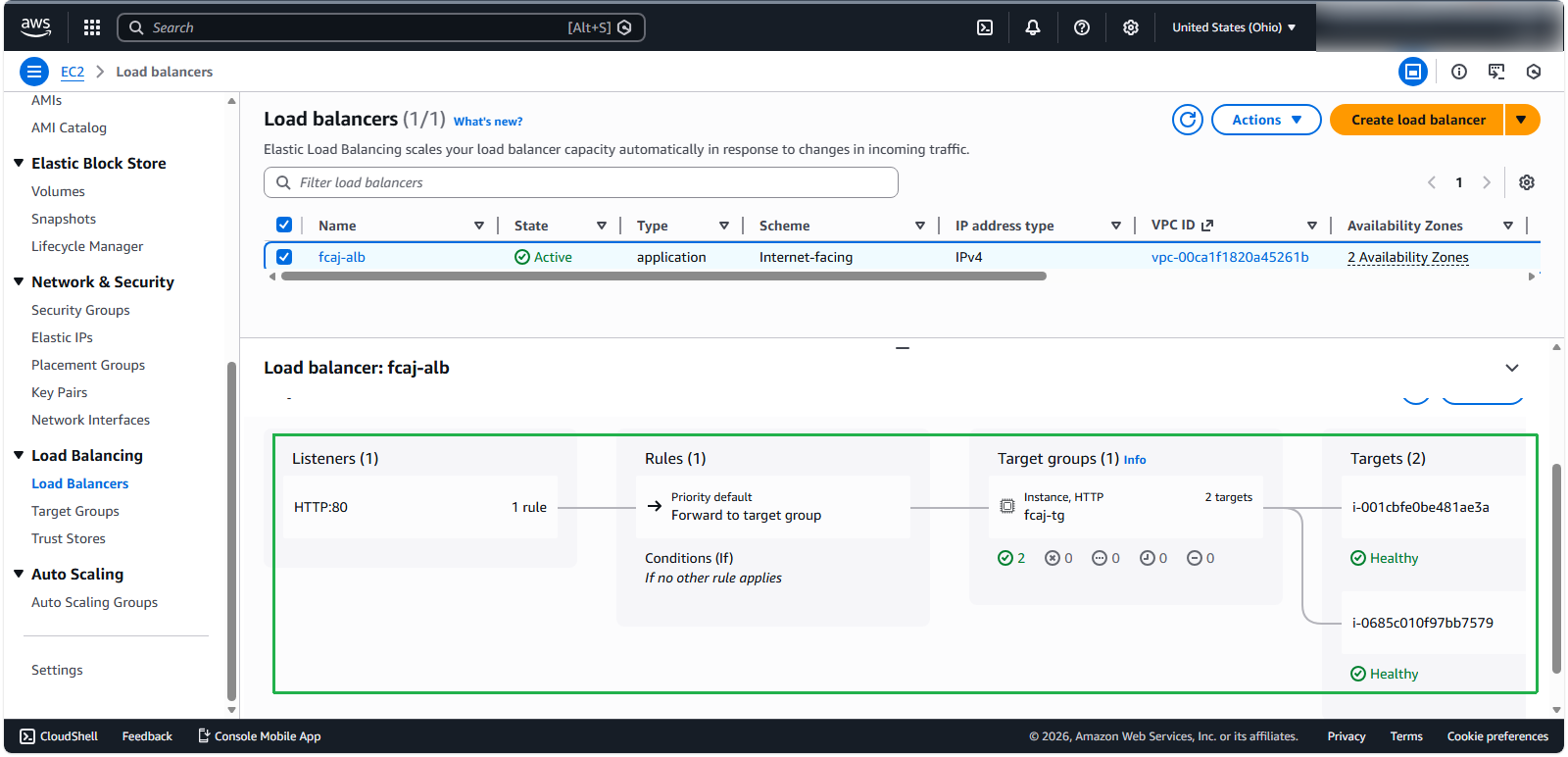The height and width of the screenshot is (757, 1568).
Task: Collapse the Elastic Block Store section
Action: (x=19, y=163)
